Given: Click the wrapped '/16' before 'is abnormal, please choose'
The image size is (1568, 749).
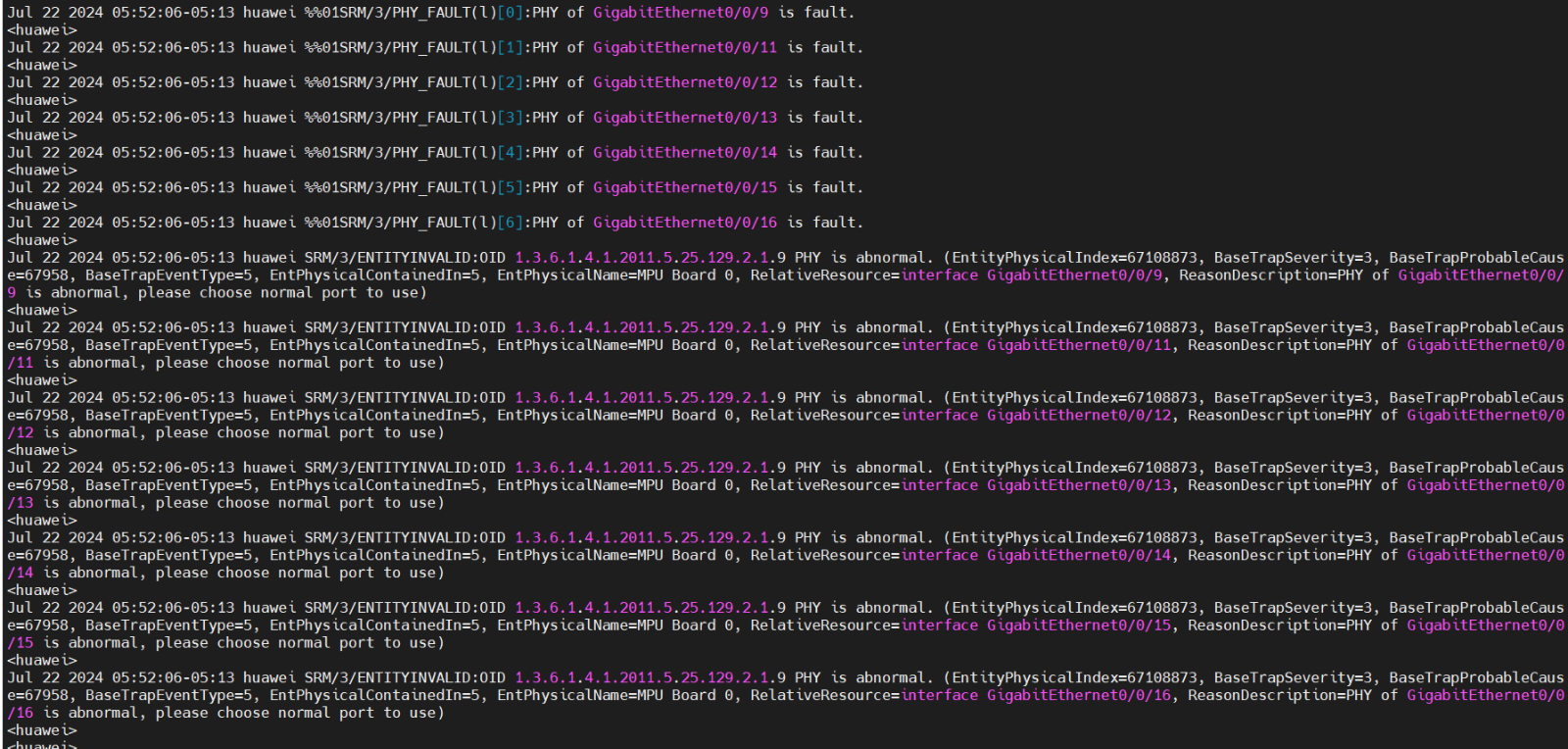Looking at the screenshot, I should click(21, 714).
